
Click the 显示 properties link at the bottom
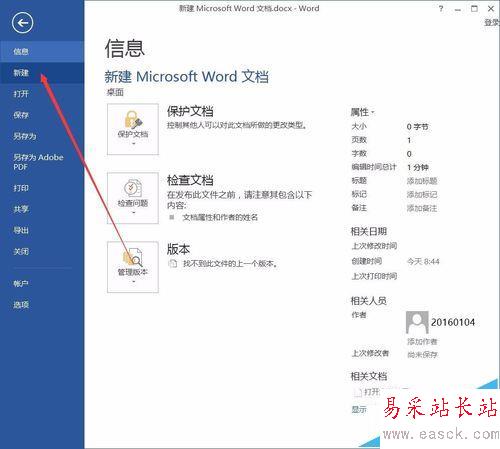pyautogui.click(x=359, y=409)
